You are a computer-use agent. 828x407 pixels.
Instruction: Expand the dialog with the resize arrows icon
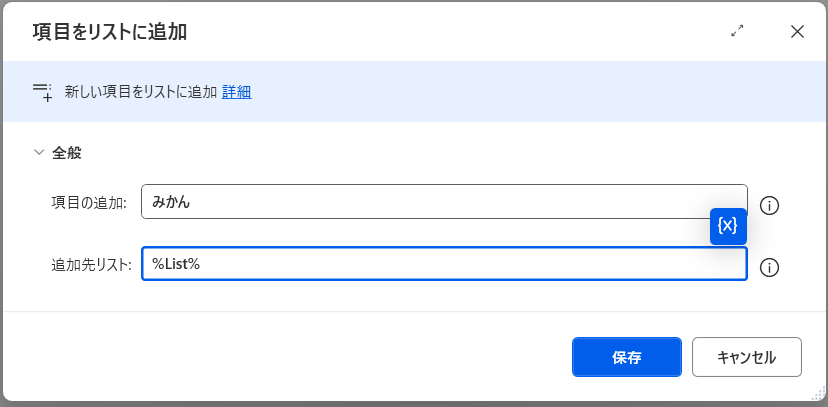point(737,31)
